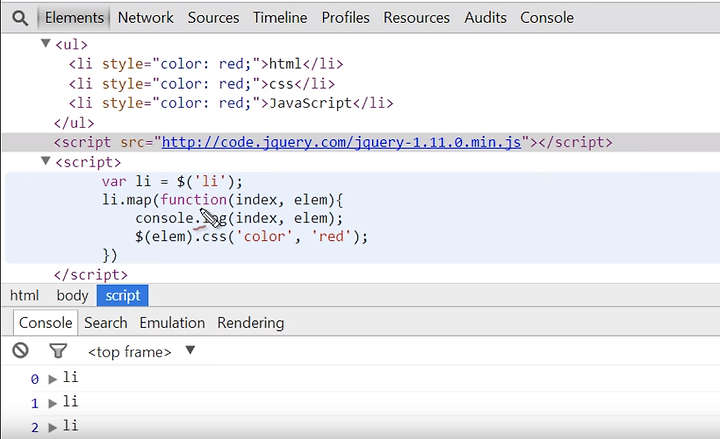Click the closing }) code line
Image resolution: width=720 pixels, height=439 pixels.
[110, 255]
